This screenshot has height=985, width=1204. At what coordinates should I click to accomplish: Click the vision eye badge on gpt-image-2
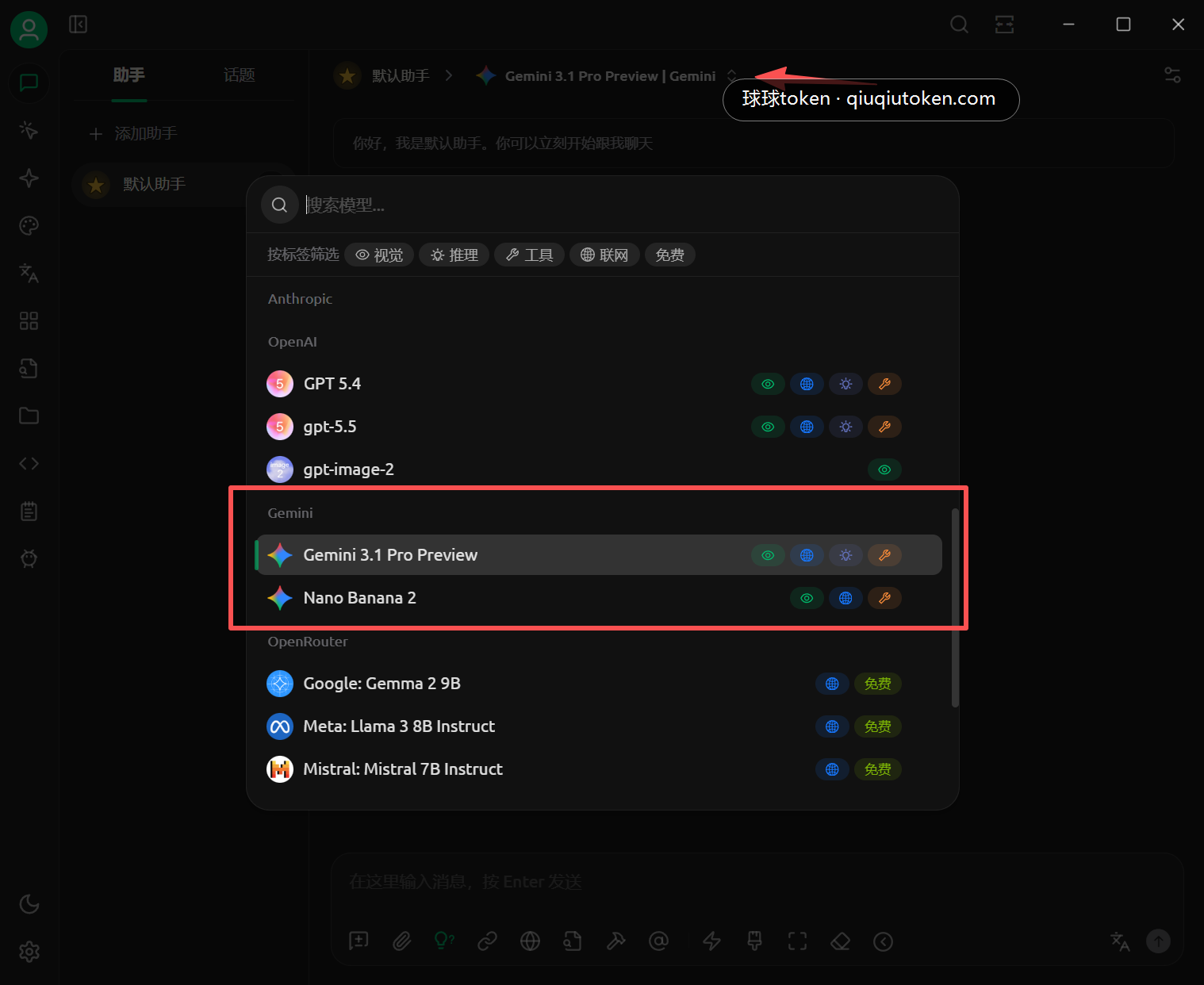pyautogui.click(x=884, y=470)
